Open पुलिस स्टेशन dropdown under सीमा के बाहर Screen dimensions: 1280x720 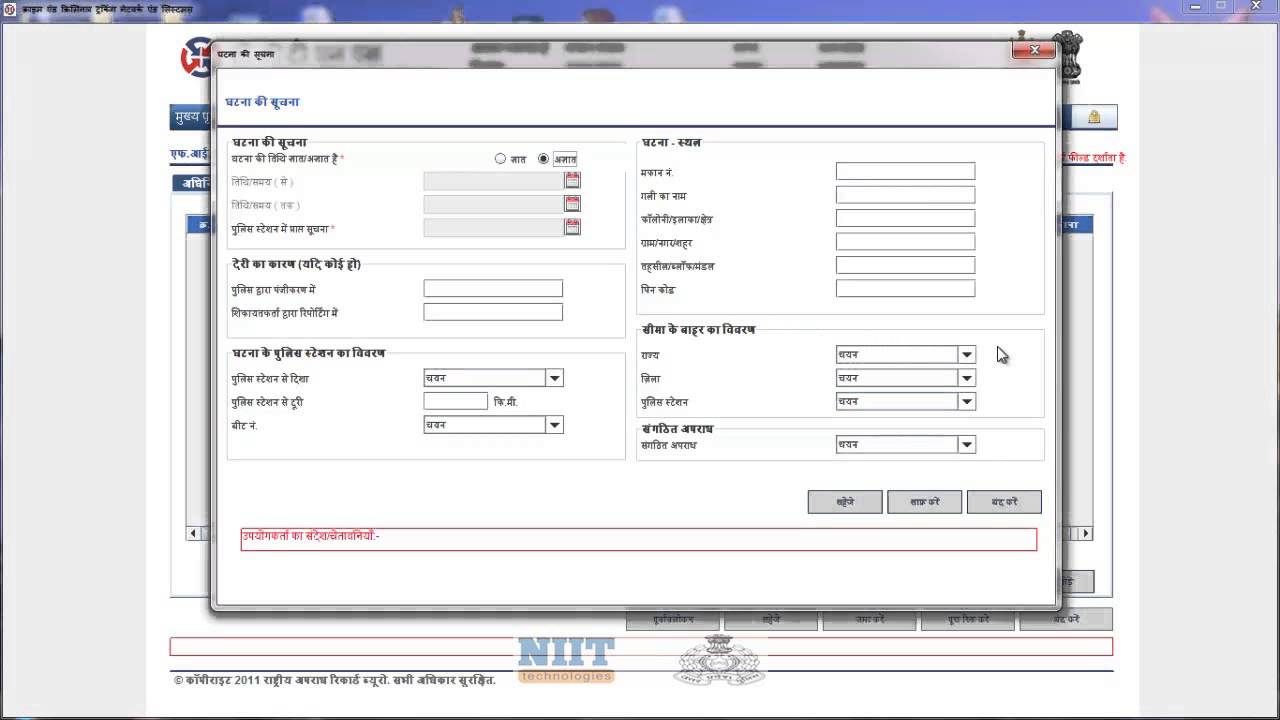[x=966, y=402]
